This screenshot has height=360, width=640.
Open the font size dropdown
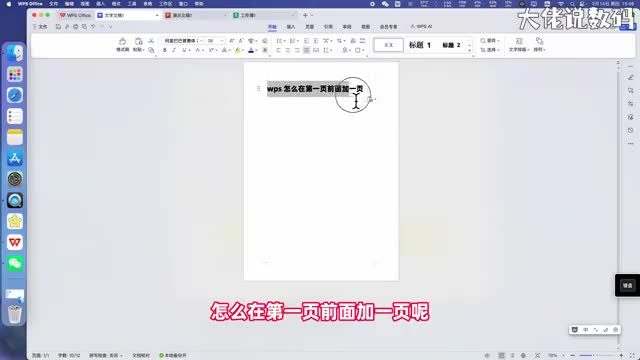(x=222, y=41)
